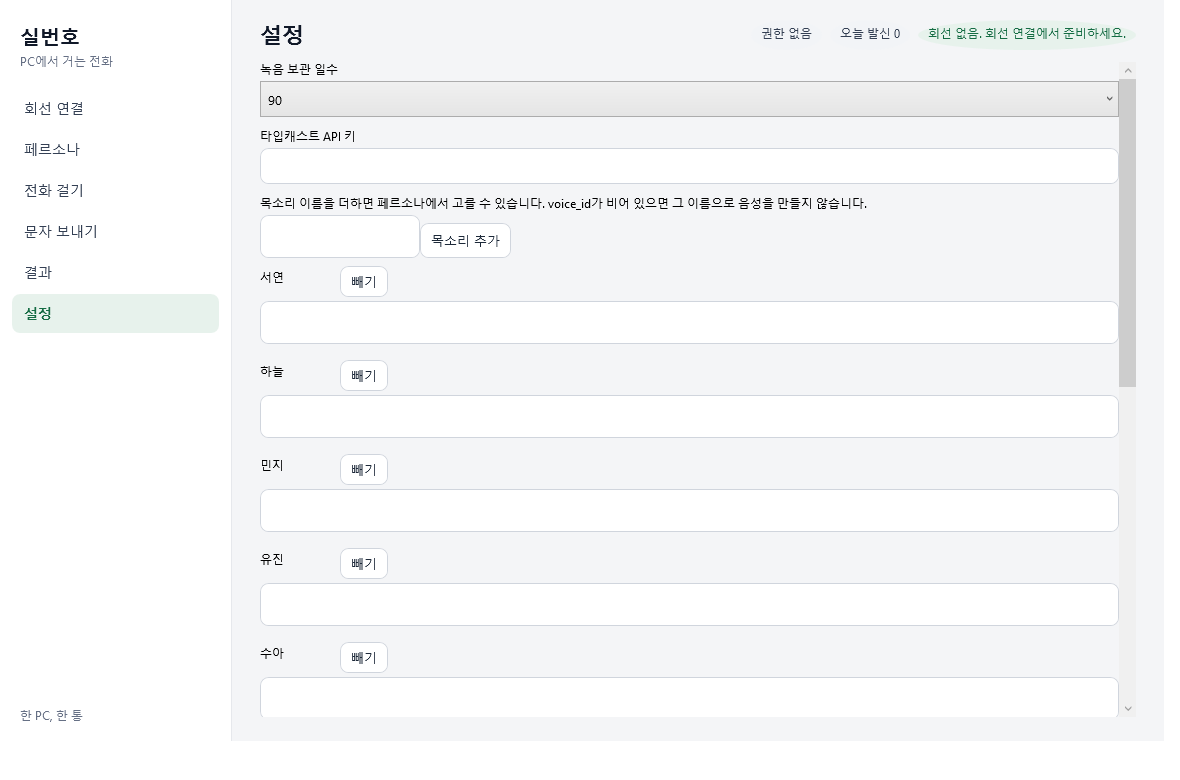Click the 하늘 voice name label
The image size is (1180, 780).
[x=272, y=371]
